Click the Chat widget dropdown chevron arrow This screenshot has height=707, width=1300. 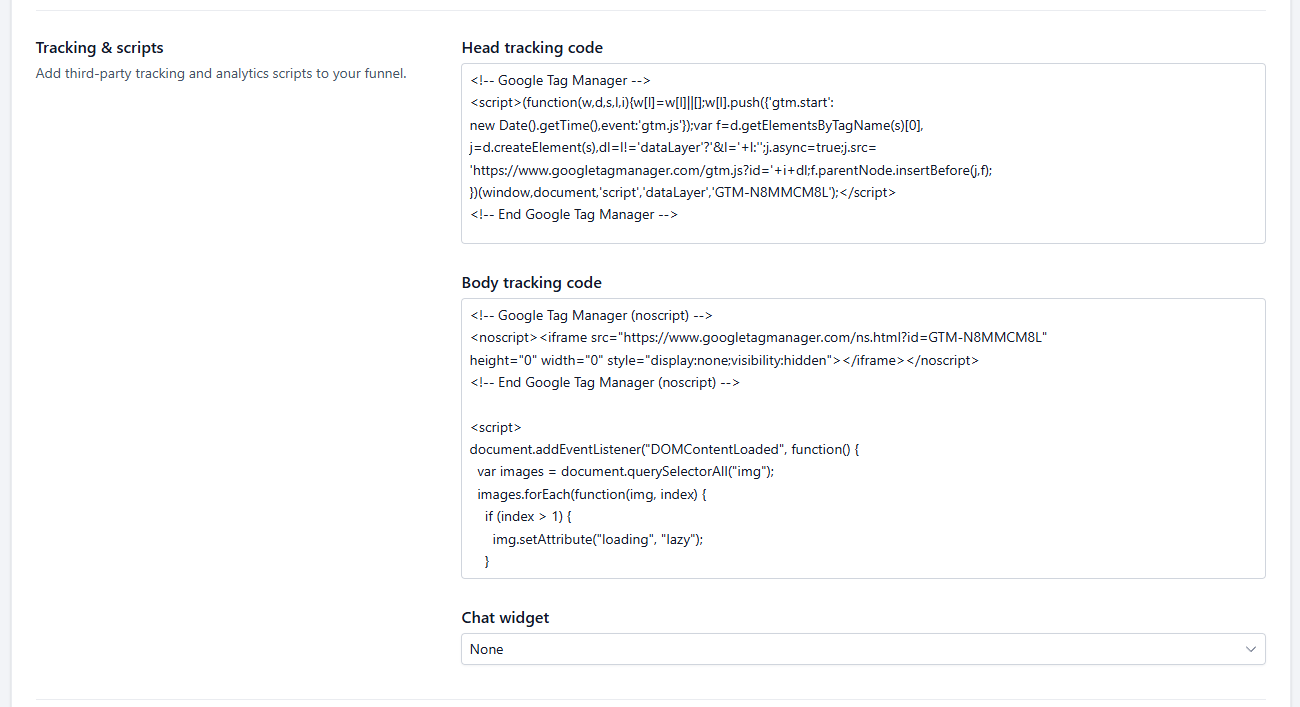click(x=1251, y=649)
